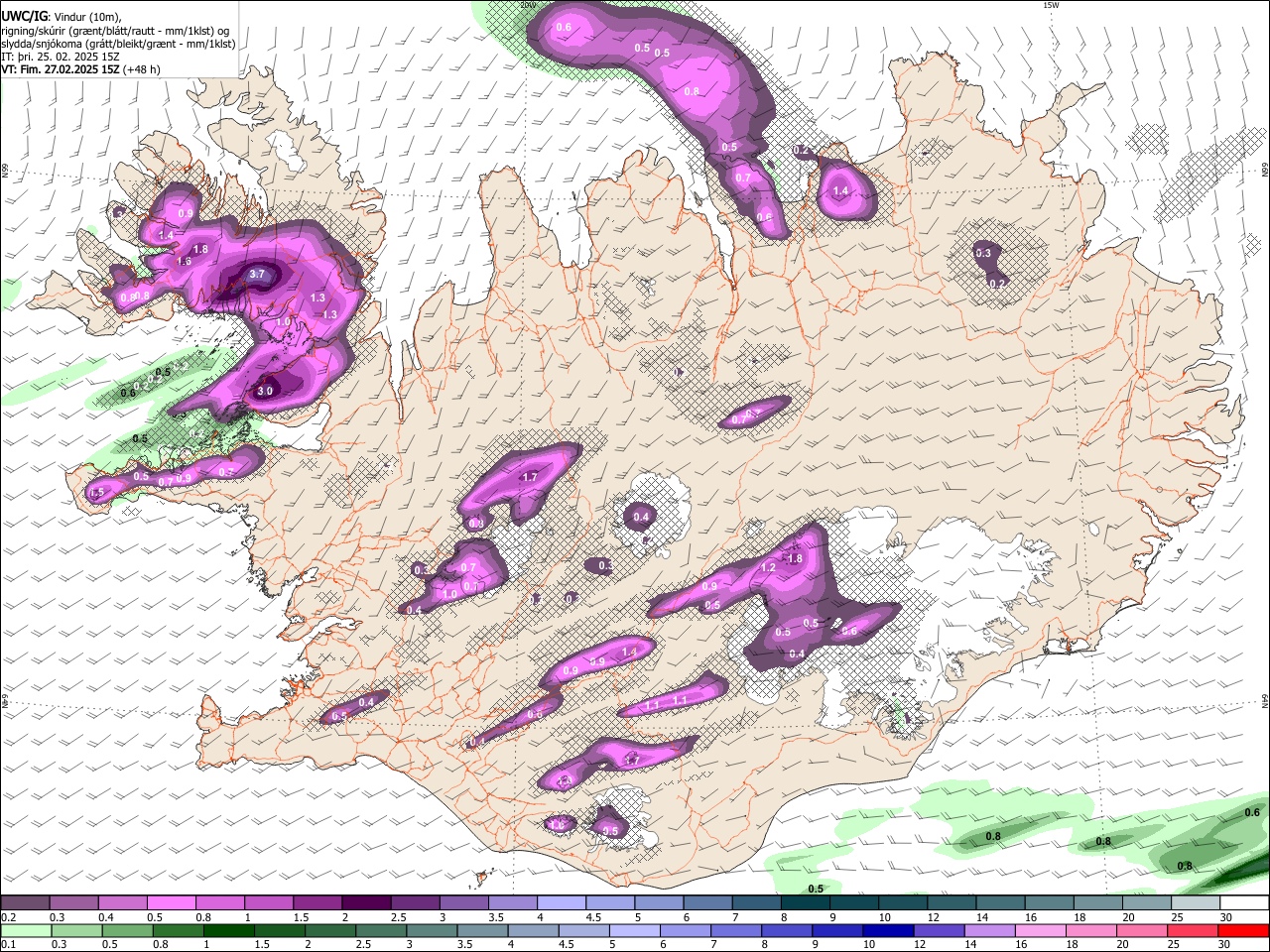Click the 3.0 snowfall value label
The height and width of the screenshot is (952, 1270).
coord(265,392)
